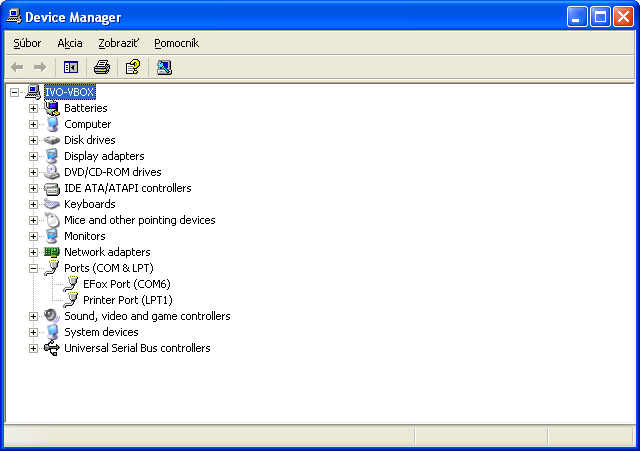This screenshot has width=640, height=451.
Task: Select the Batteries device icon
Action: click(52, 108)
